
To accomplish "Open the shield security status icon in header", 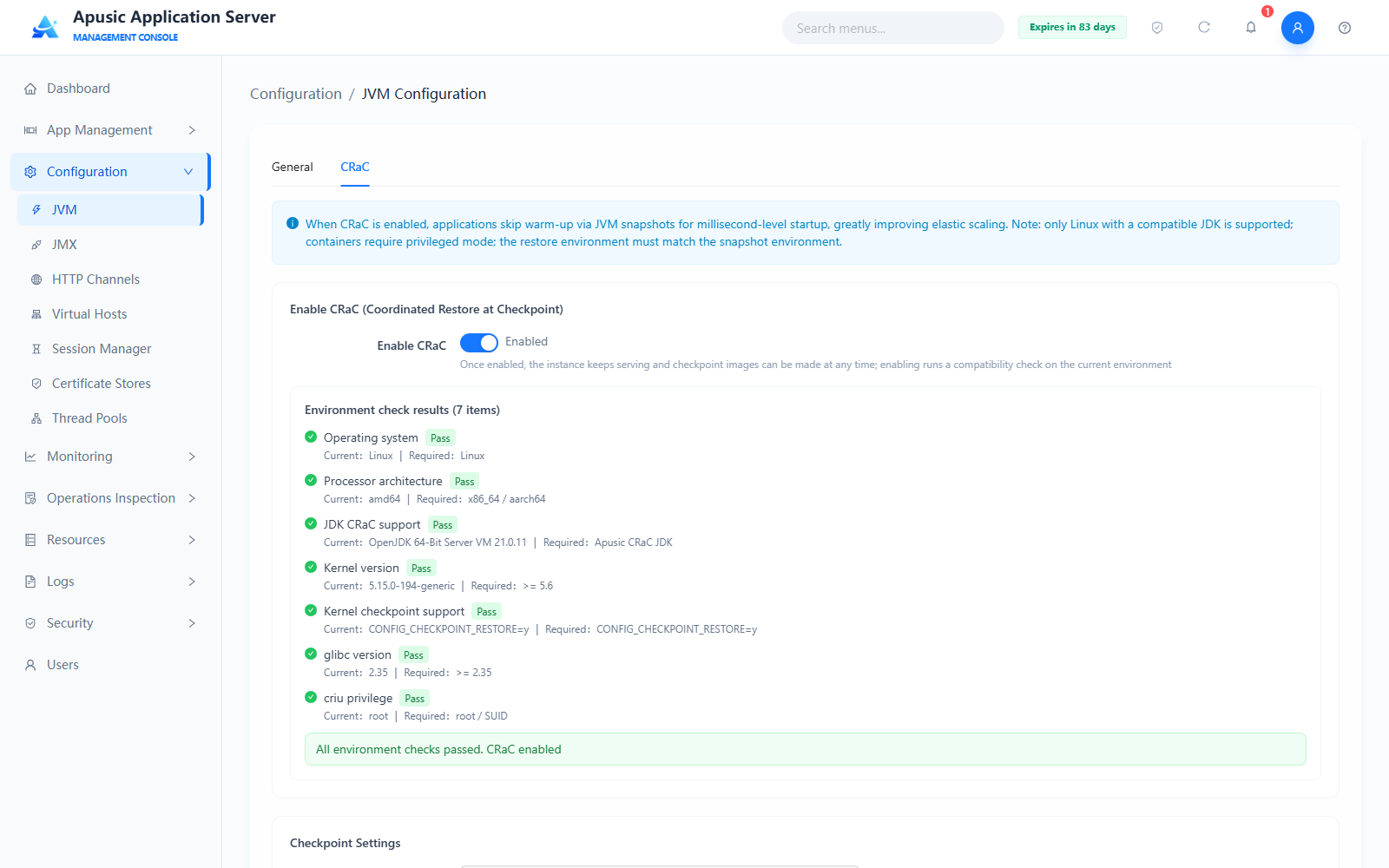I will coord(1157,28).
